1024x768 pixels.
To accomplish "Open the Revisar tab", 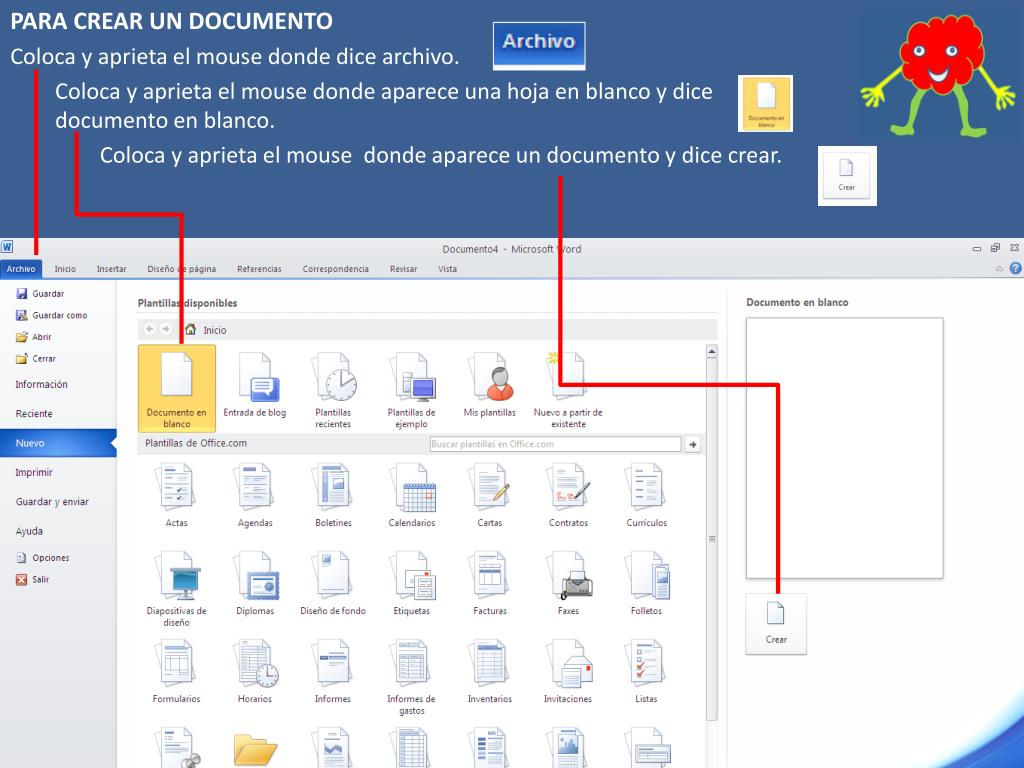I will click(x=404, y=268).
